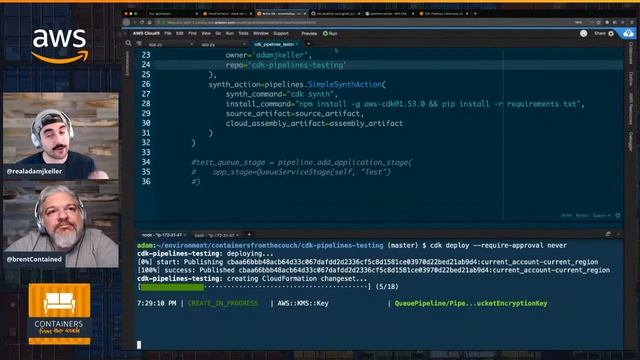Open the File menu
Screen dimensions: 640x360
[x=168, y=33]
